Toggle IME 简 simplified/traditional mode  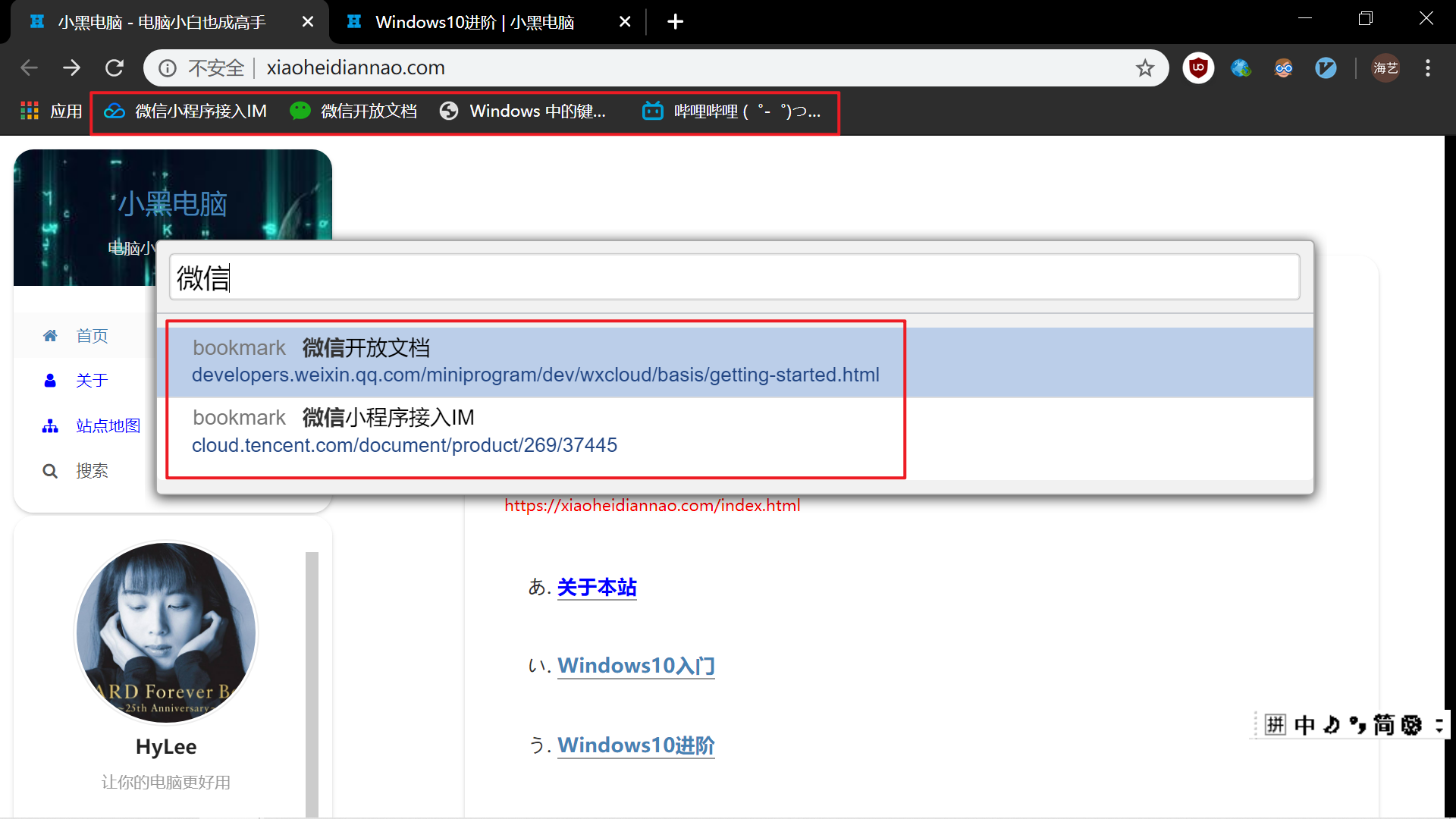[x=1383, y=725]
